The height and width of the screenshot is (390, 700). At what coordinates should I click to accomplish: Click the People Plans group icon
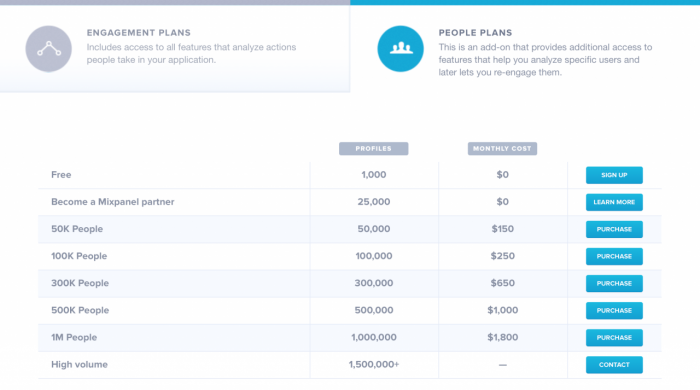point(400,49)
